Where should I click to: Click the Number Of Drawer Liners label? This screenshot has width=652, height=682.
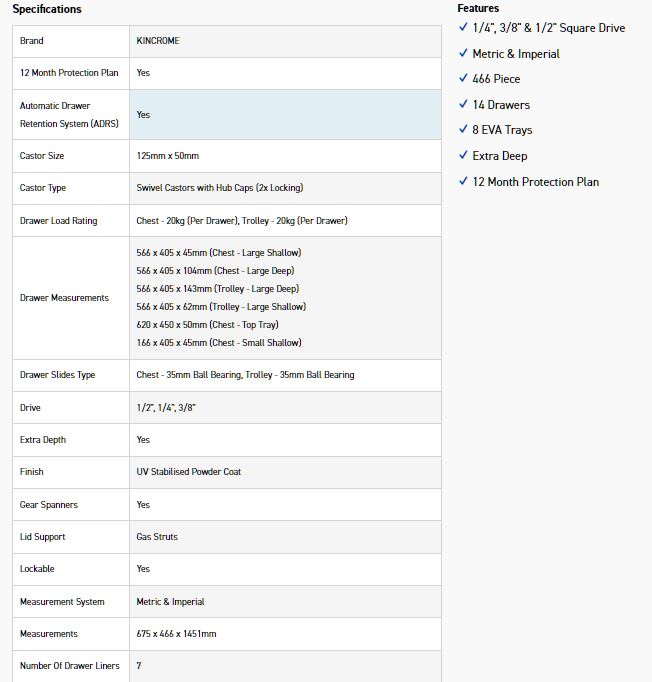pos(68,666)
